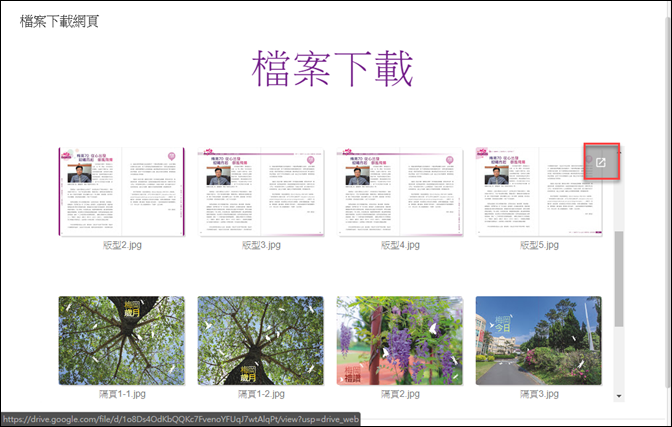The width and height of the screenshot is (672, 427).
Task: Open the 版型4.jpg thumbnail
Action: (x=400, y=192)
